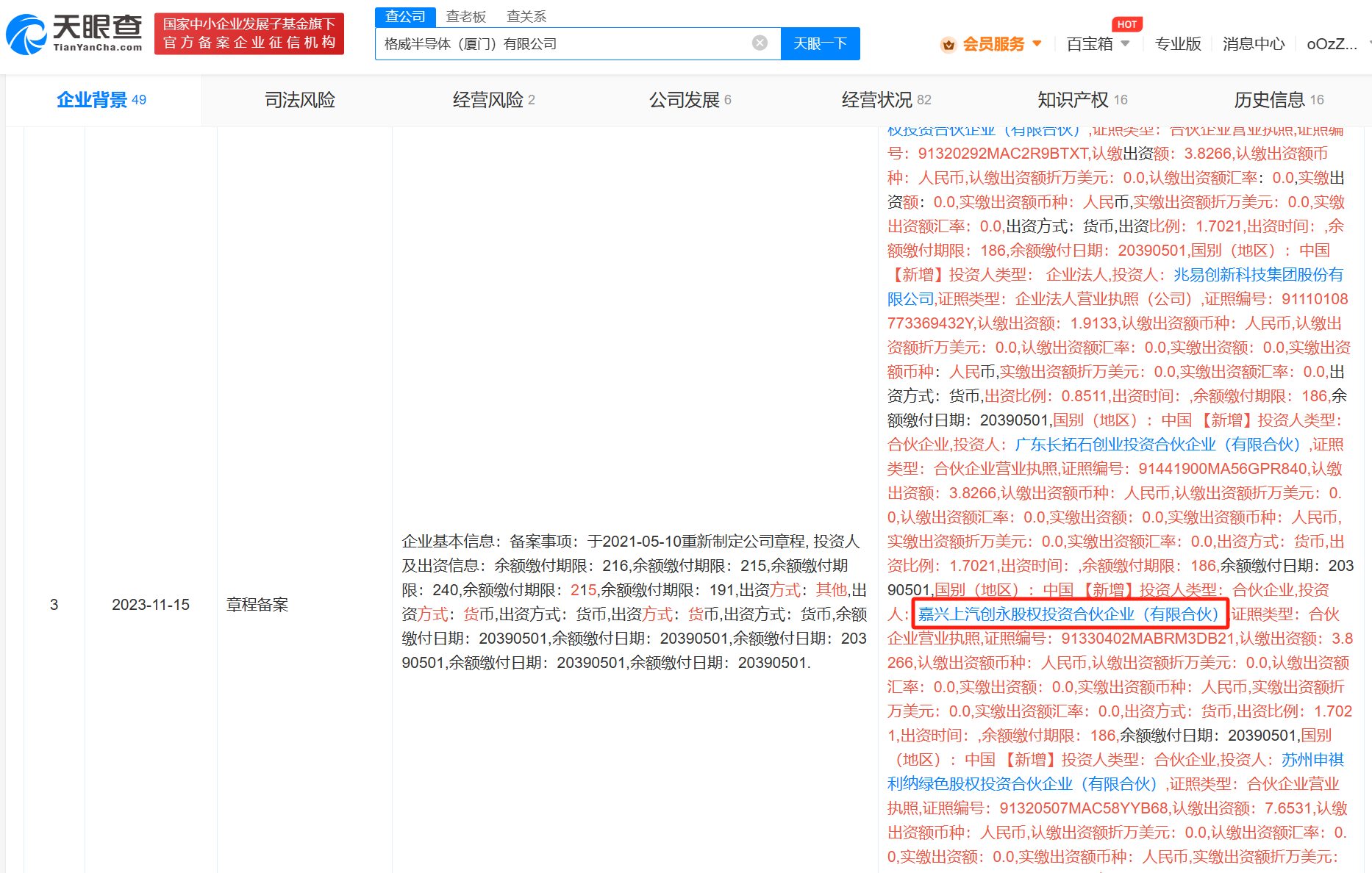Open the 历史信息 tab
This screenshot has height=873, width=1372.
pos(1278,100)
